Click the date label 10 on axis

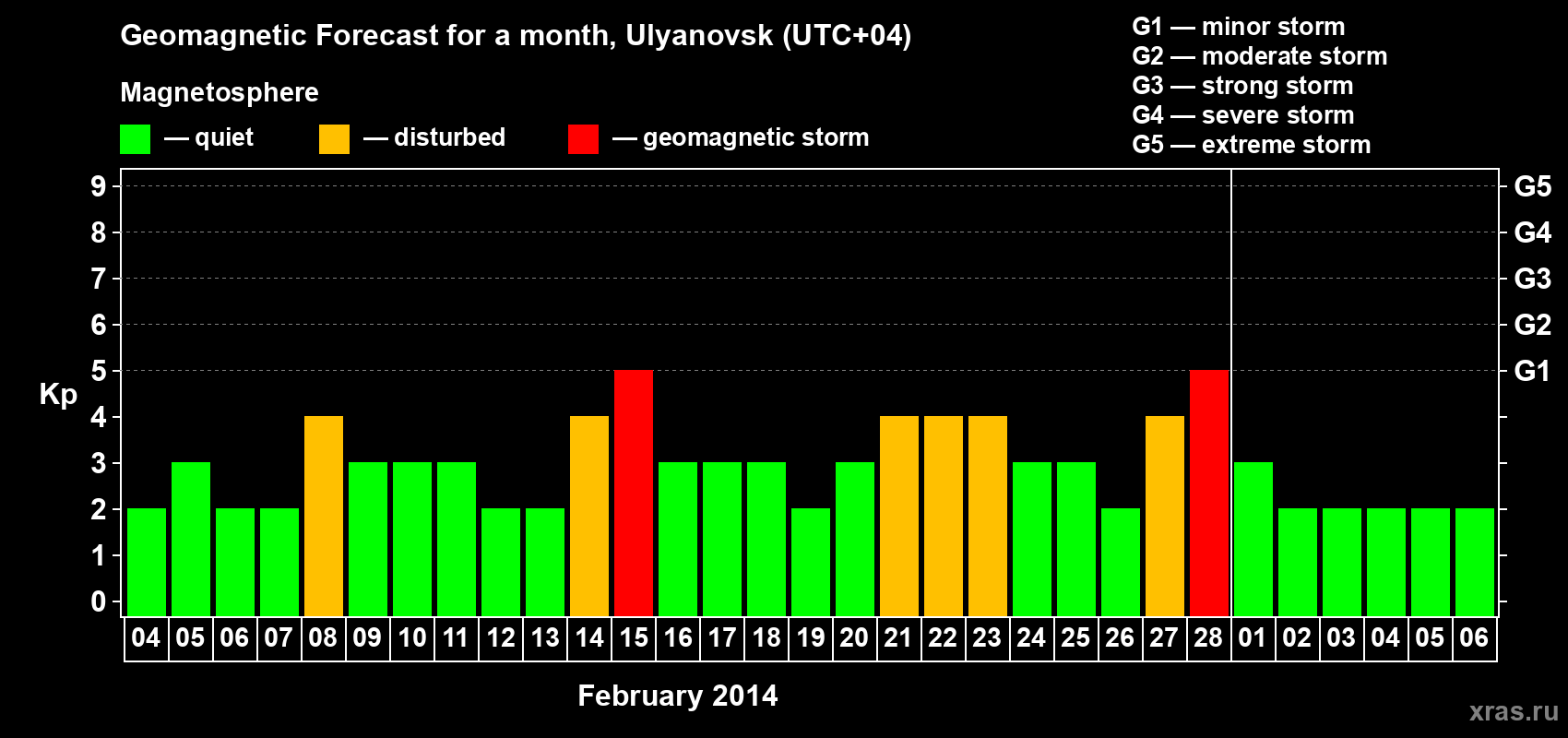coord(412,638)
